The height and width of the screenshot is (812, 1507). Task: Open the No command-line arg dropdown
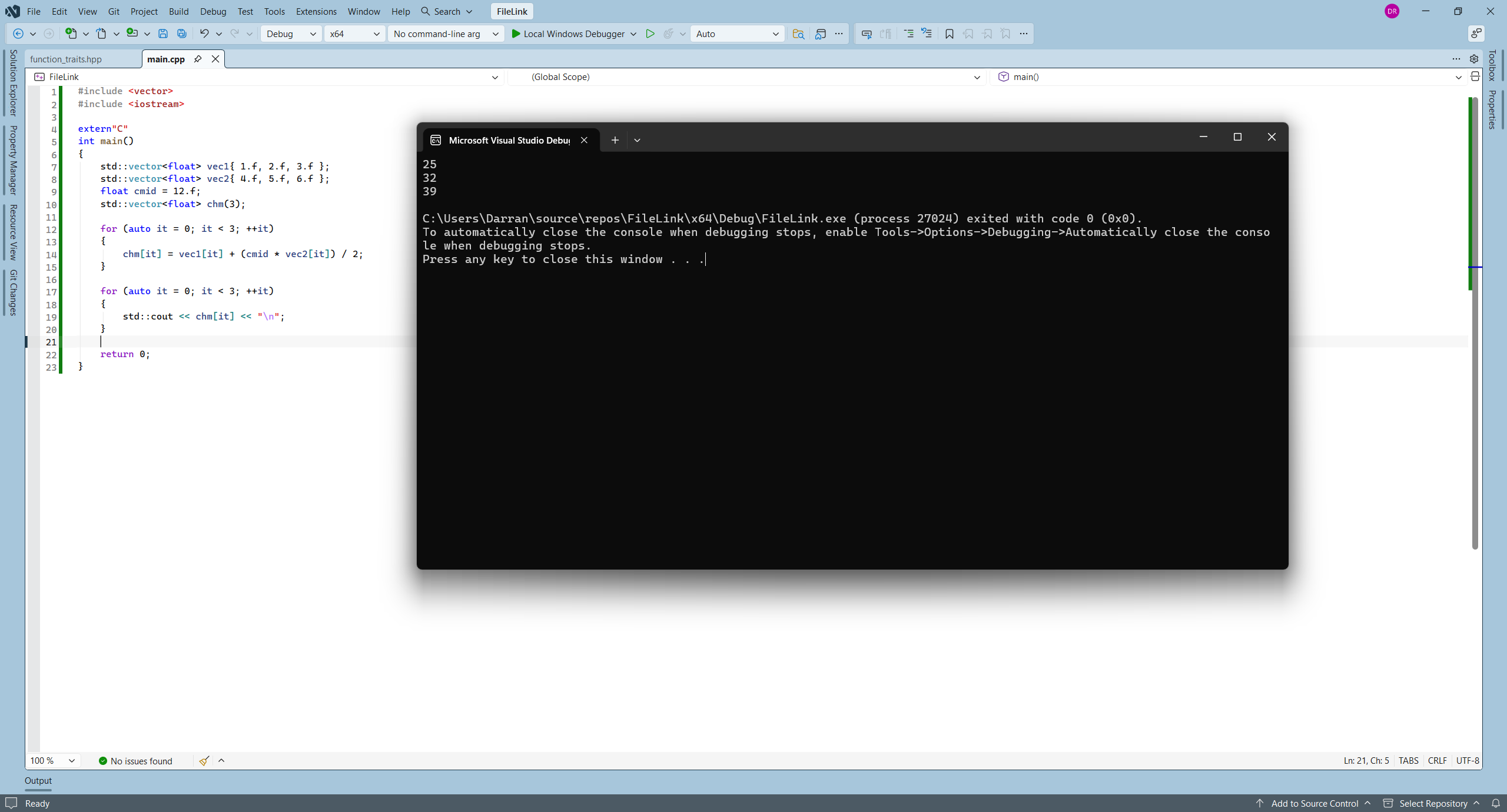coord(446,34)
